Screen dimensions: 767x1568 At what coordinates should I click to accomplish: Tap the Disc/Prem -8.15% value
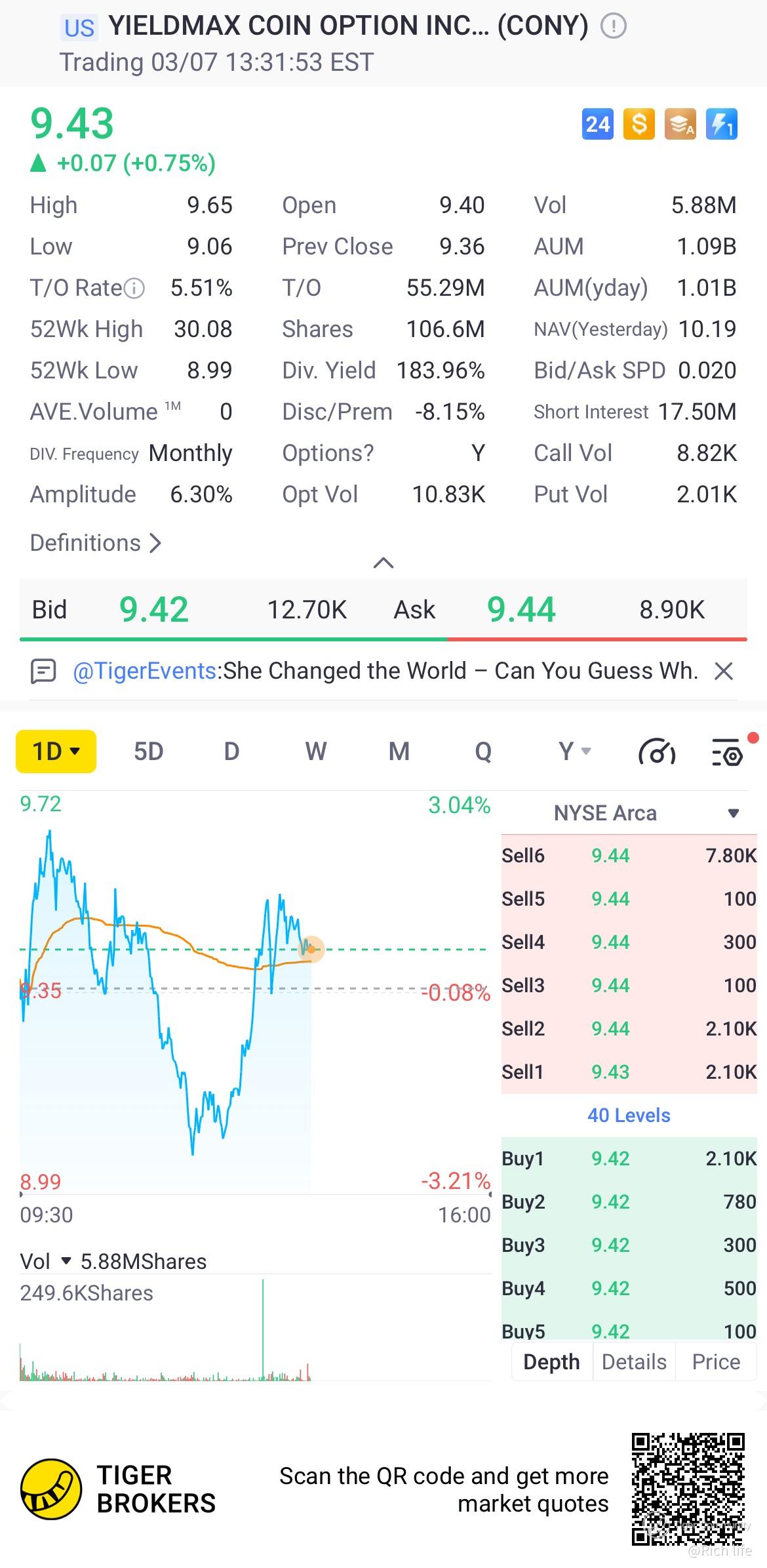pyautogui.click(x=450, y=412)
